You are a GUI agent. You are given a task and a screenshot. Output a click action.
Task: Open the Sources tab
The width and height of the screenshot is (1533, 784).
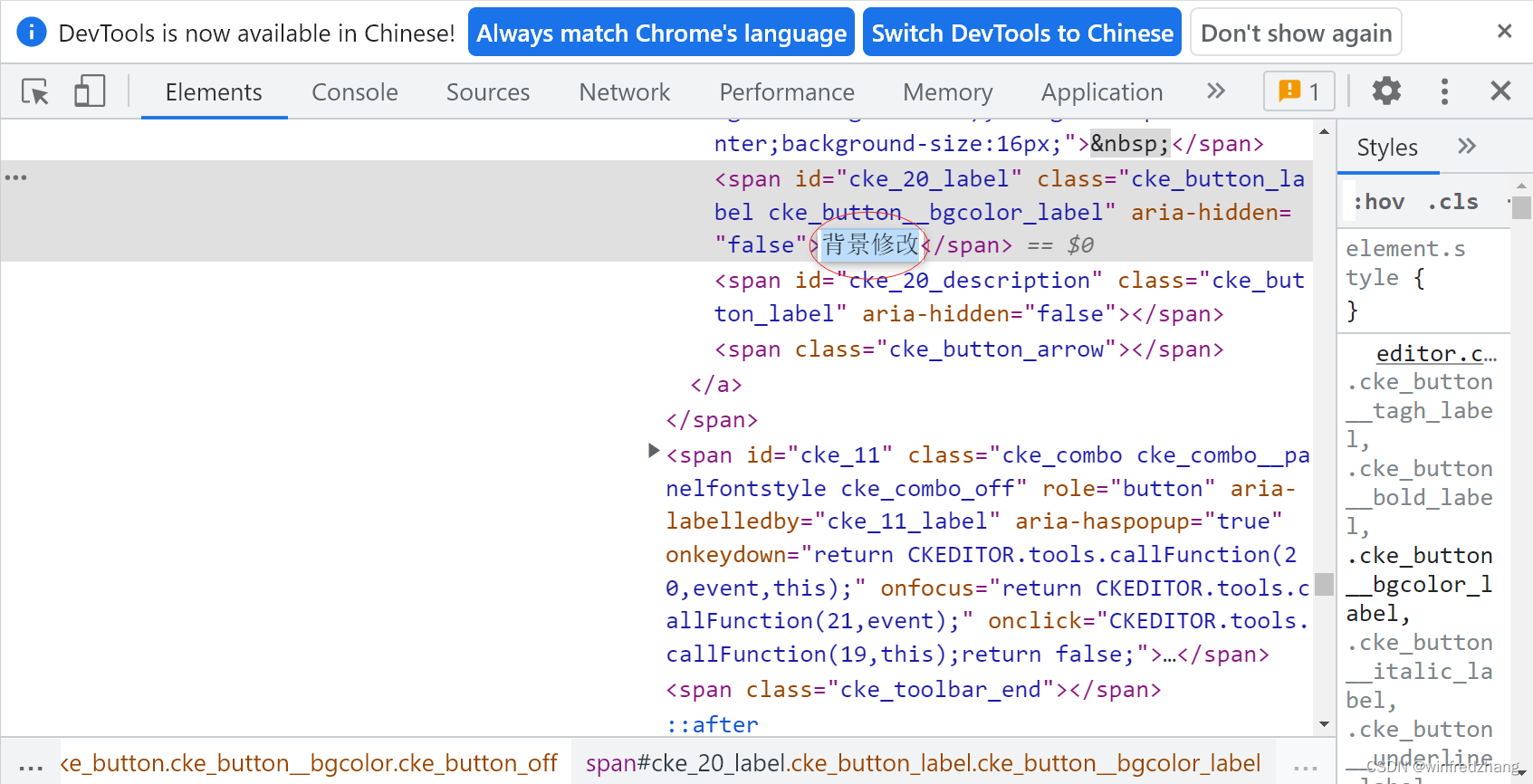tap(488, 92)
